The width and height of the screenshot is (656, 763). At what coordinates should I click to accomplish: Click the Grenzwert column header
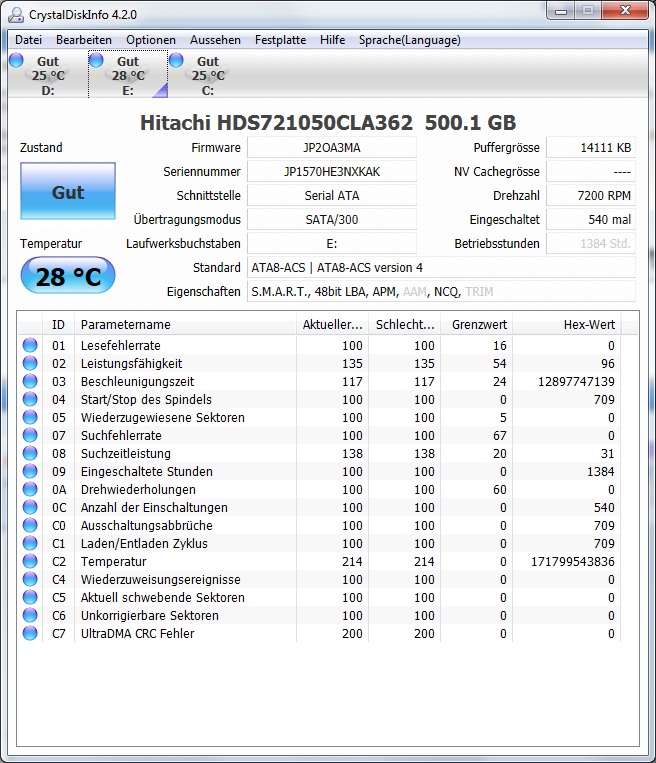click(x=476, y=325)
